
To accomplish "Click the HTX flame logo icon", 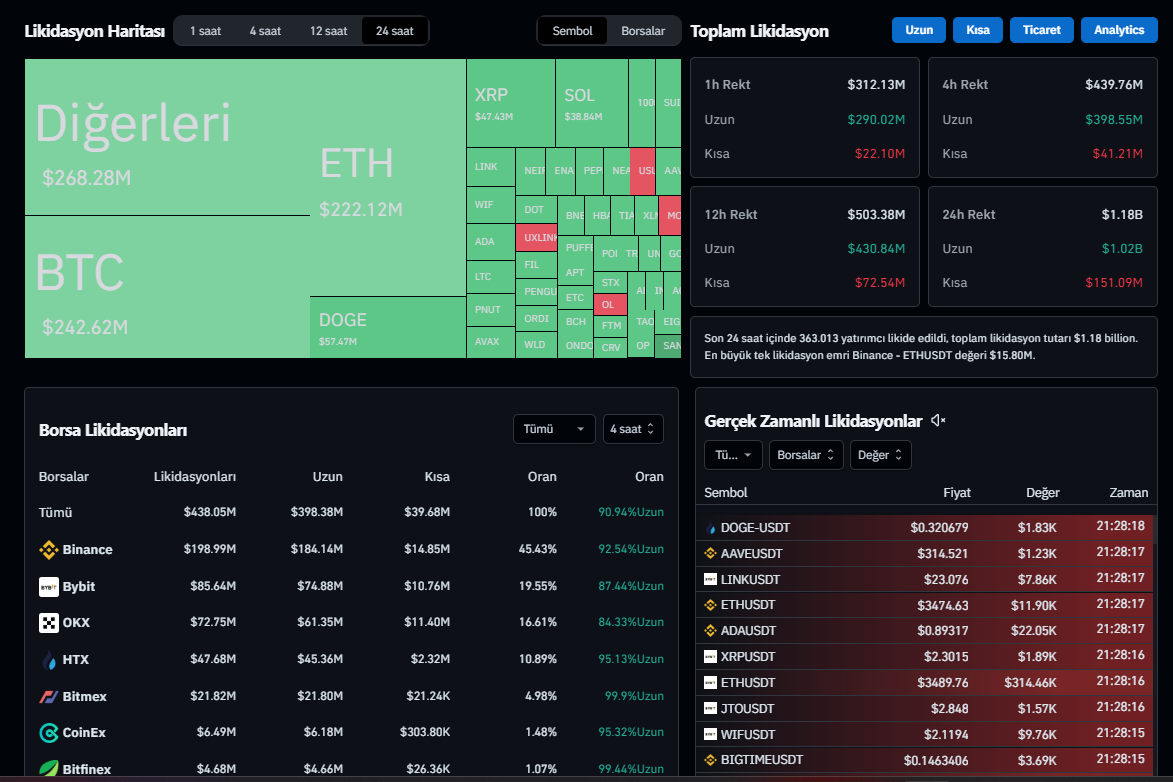I will [48, 660].
